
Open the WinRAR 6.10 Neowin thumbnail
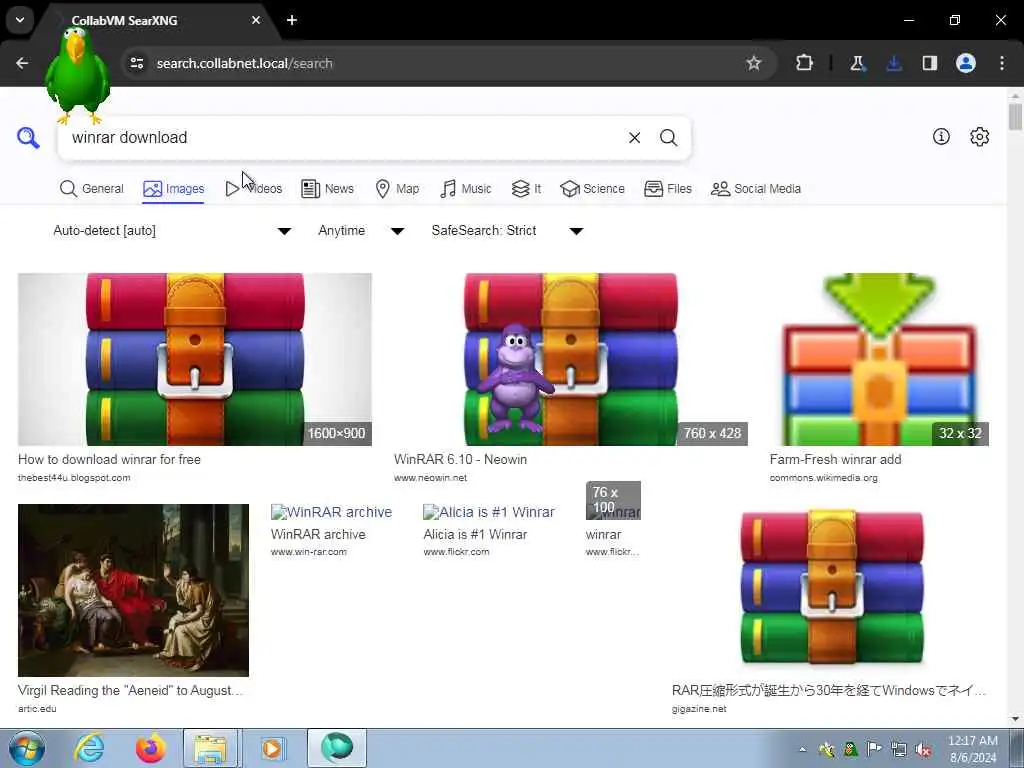571,359
